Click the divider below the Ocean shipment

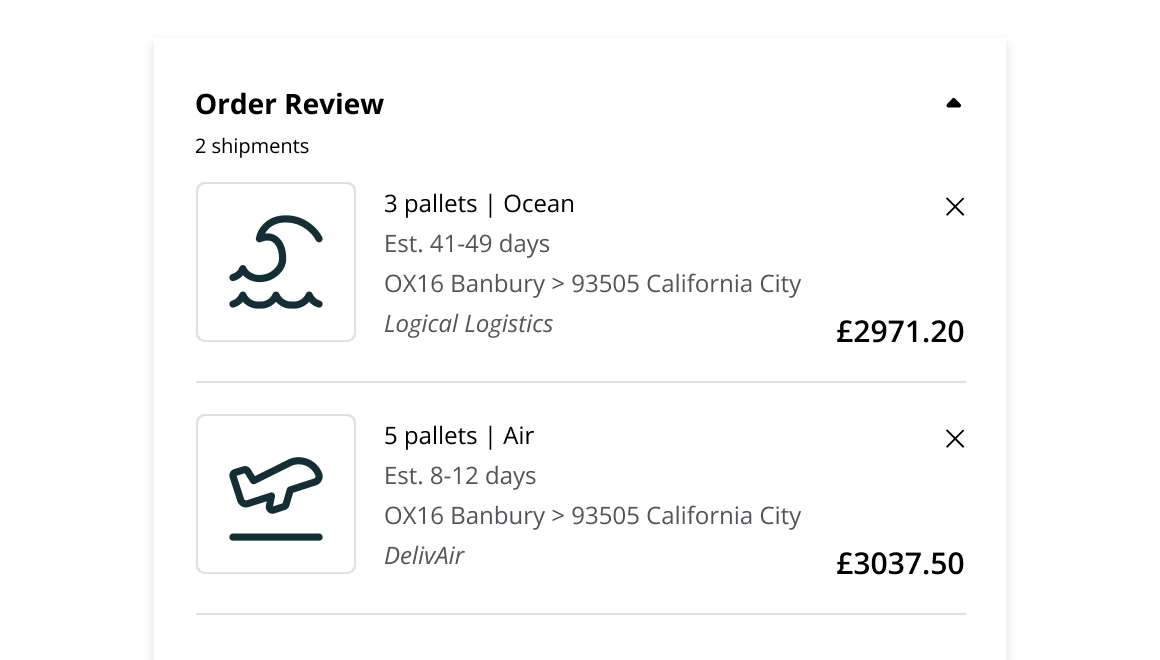[581, 382]
